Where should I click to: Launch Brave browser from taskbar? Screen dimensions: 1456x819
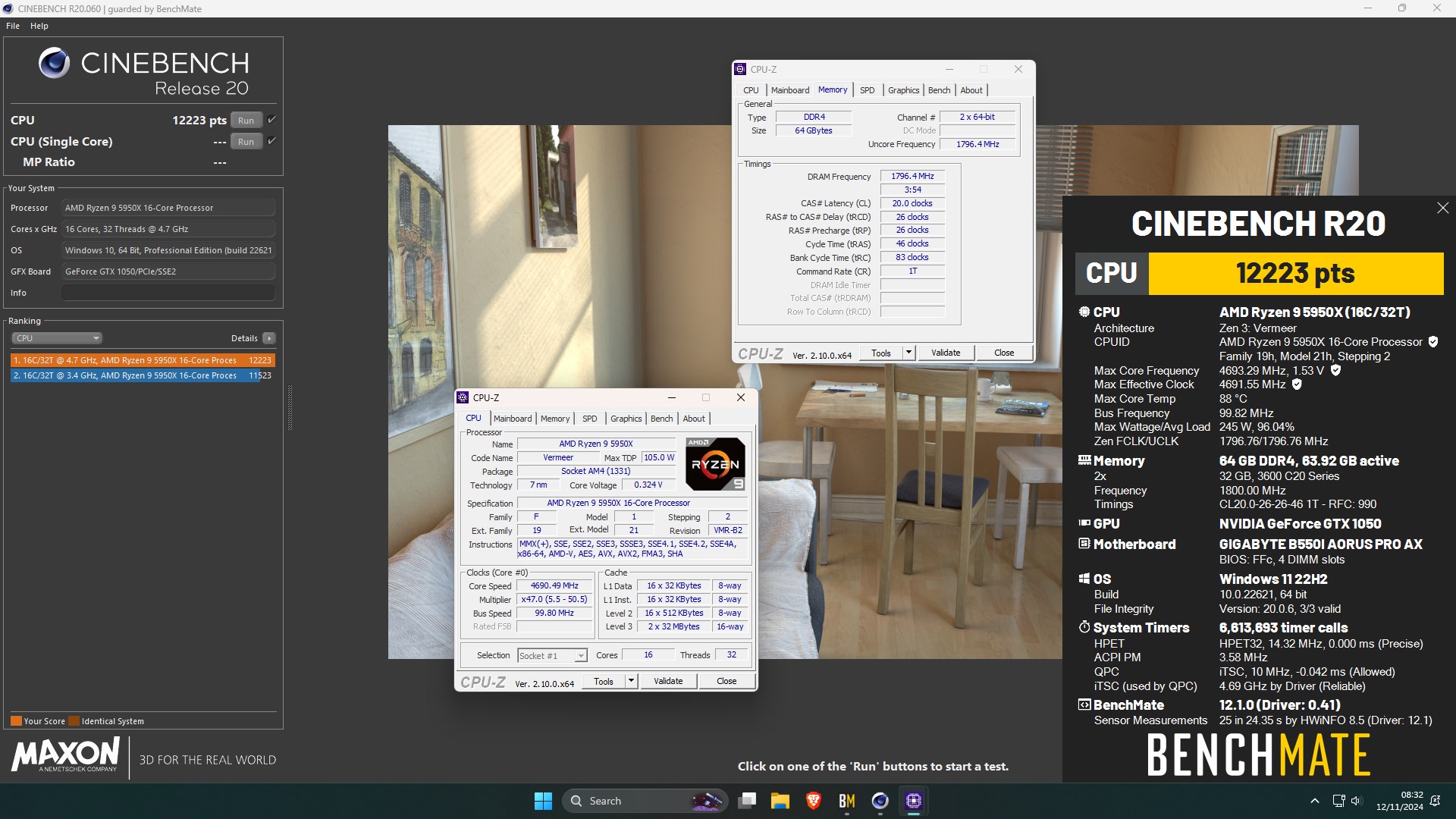(x=814, y=801)
